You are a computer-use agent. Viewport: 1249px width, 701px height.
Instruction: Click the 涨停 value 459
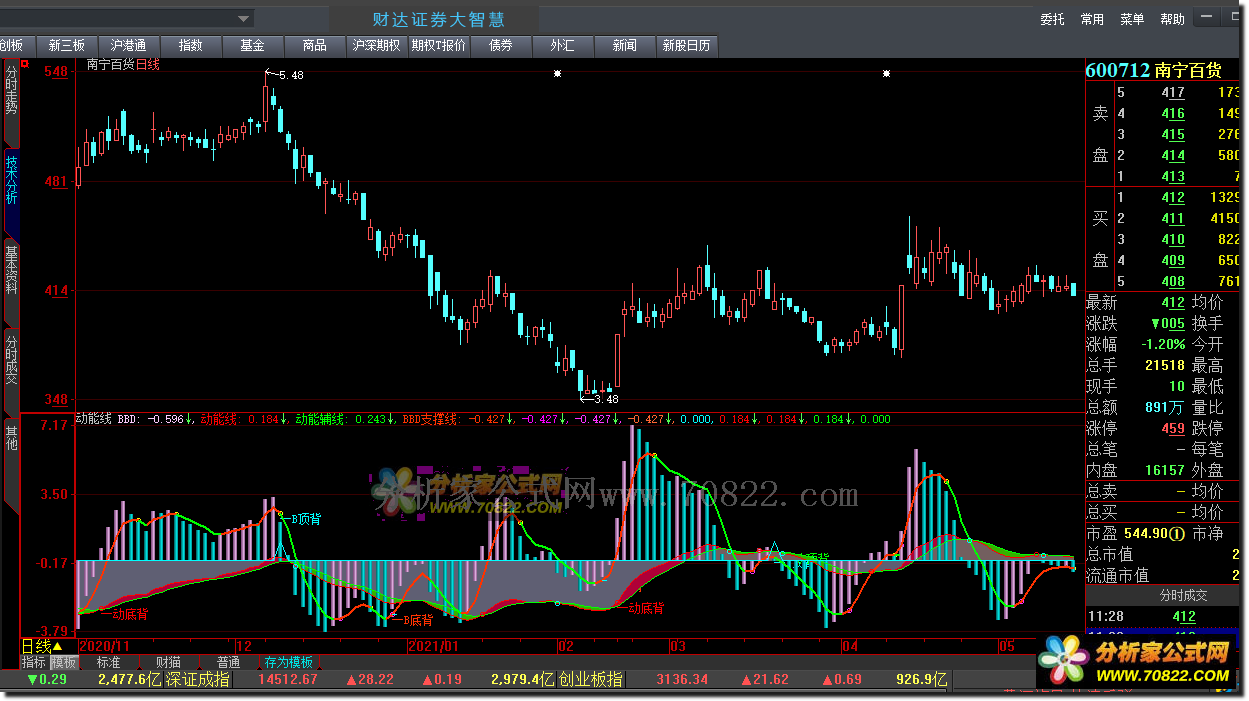tap(1173, 428)
